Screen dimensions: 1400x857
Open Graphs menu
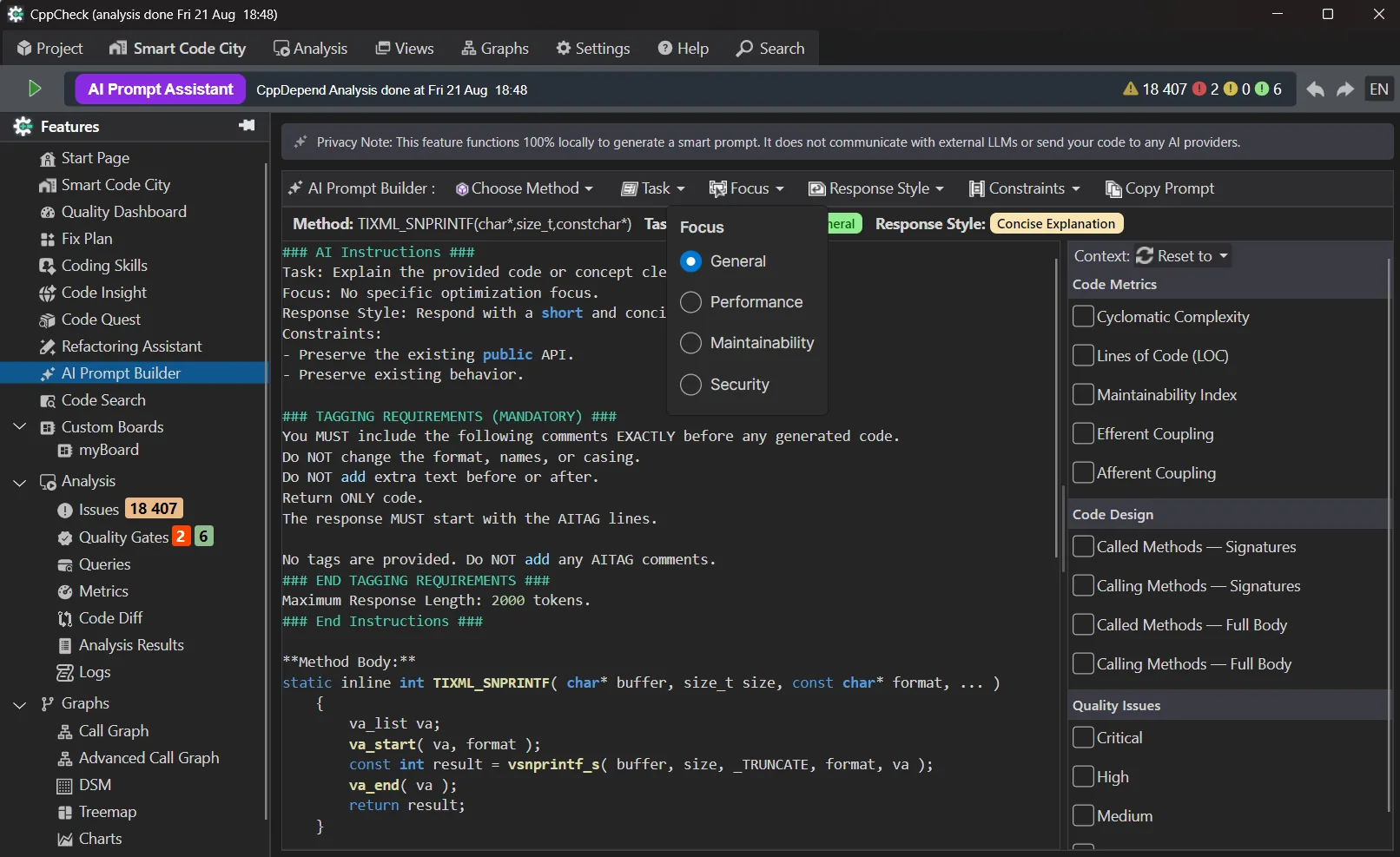(x=495, y=49)
